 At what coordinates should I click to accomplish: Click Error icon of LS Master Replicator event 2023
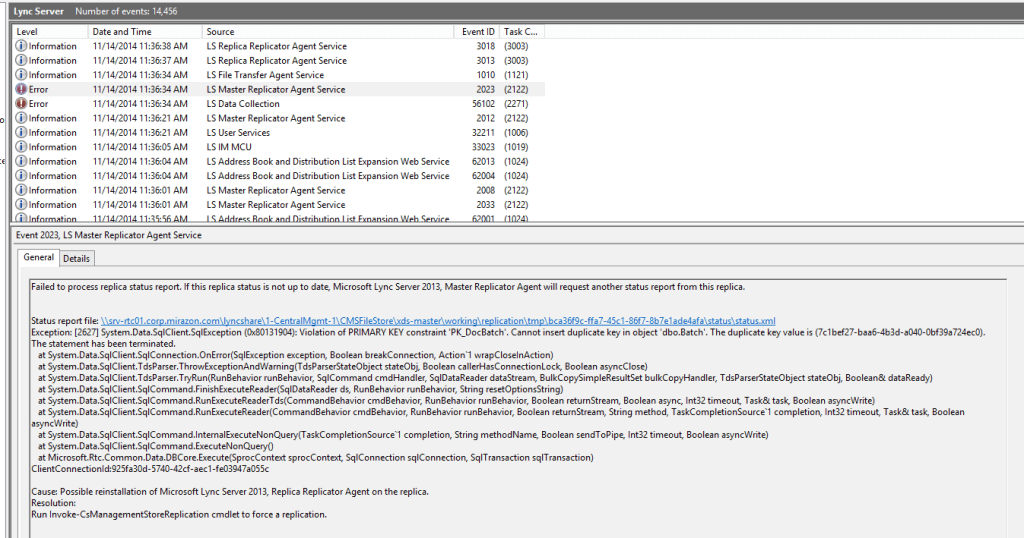pyautogui.click(x=21, y=89)
